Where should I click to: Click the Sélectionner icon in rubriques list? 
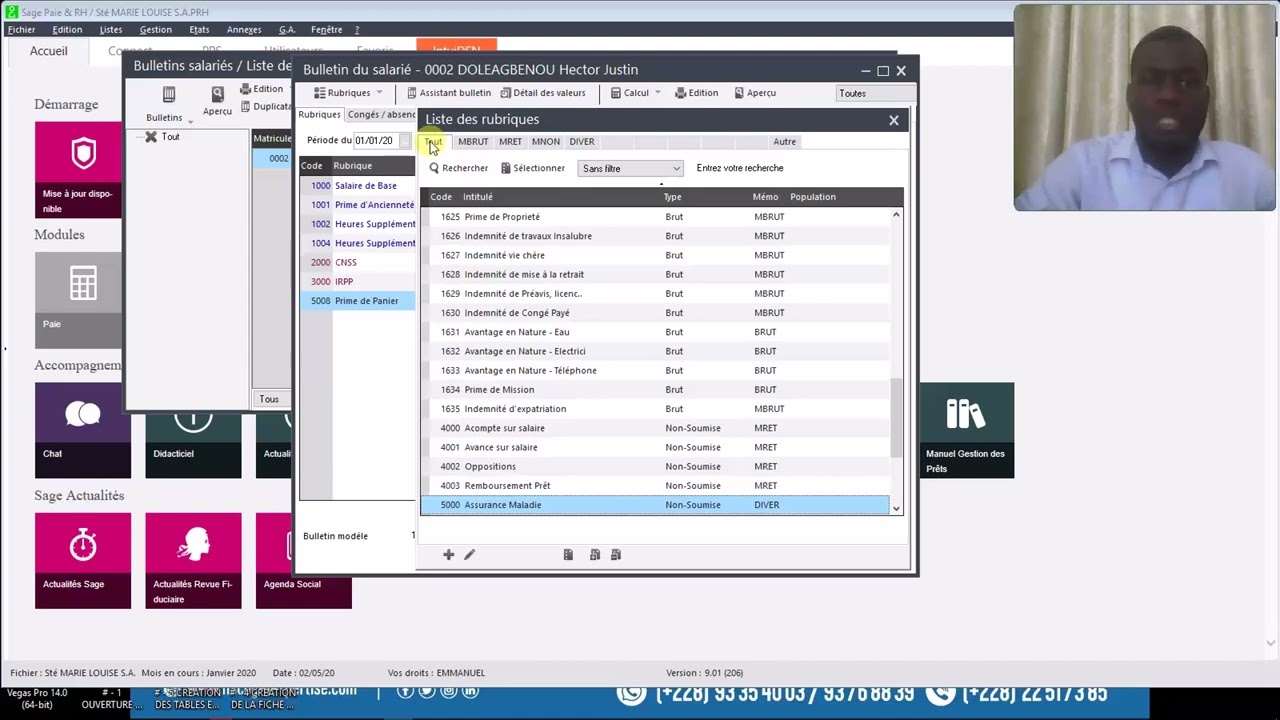(506, 168)
